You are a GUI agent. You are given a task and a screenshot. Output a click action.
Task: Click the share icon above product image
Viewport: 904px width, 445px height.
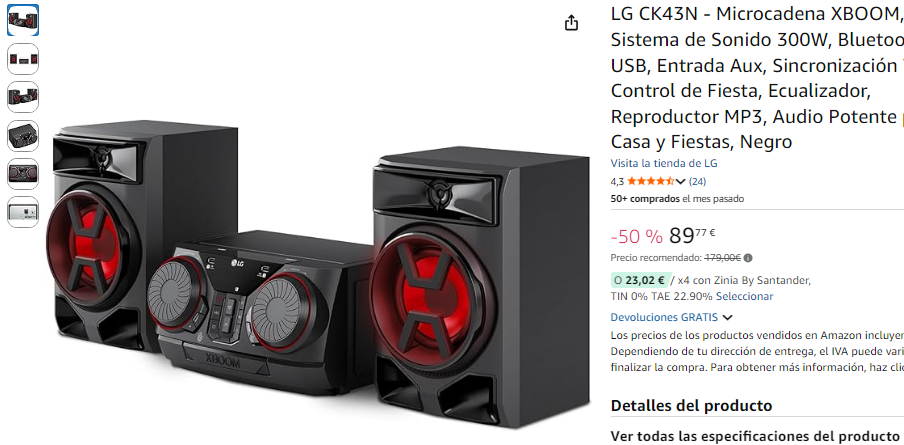[x=571, y=23]
